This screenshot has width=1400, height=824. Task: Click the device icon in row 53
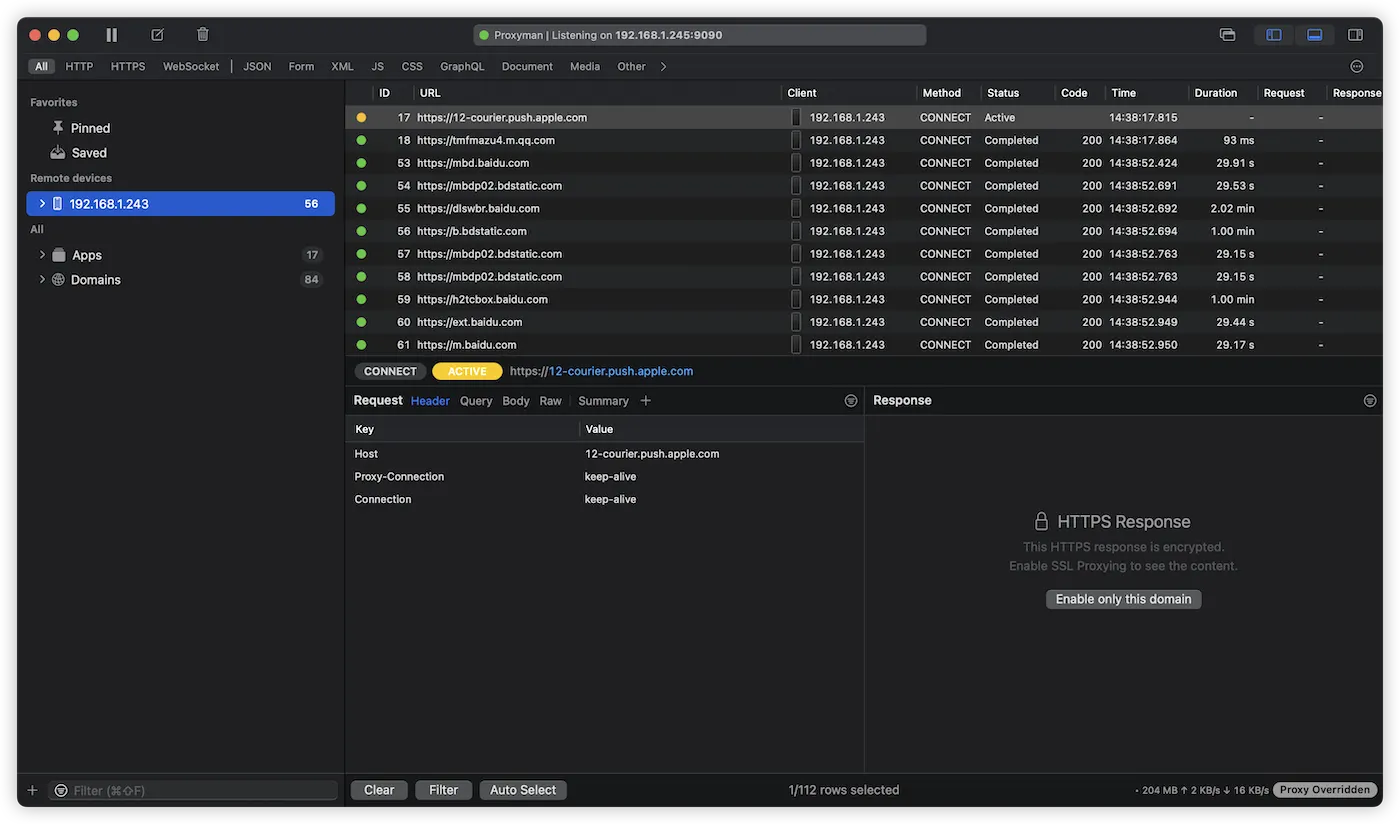[x=796, y=163]
